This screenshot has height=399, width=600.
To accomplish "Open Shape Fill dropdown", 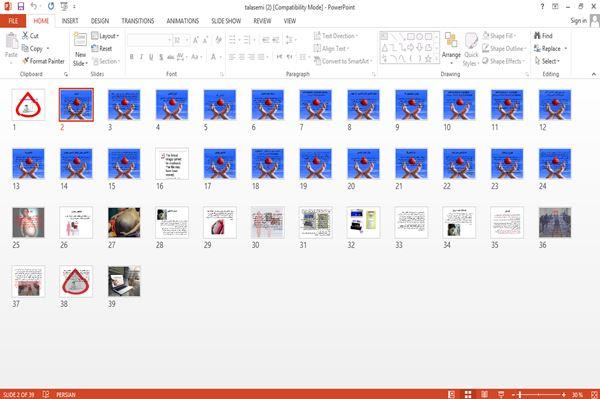I will pyautogui.click(x=499, y=36).
